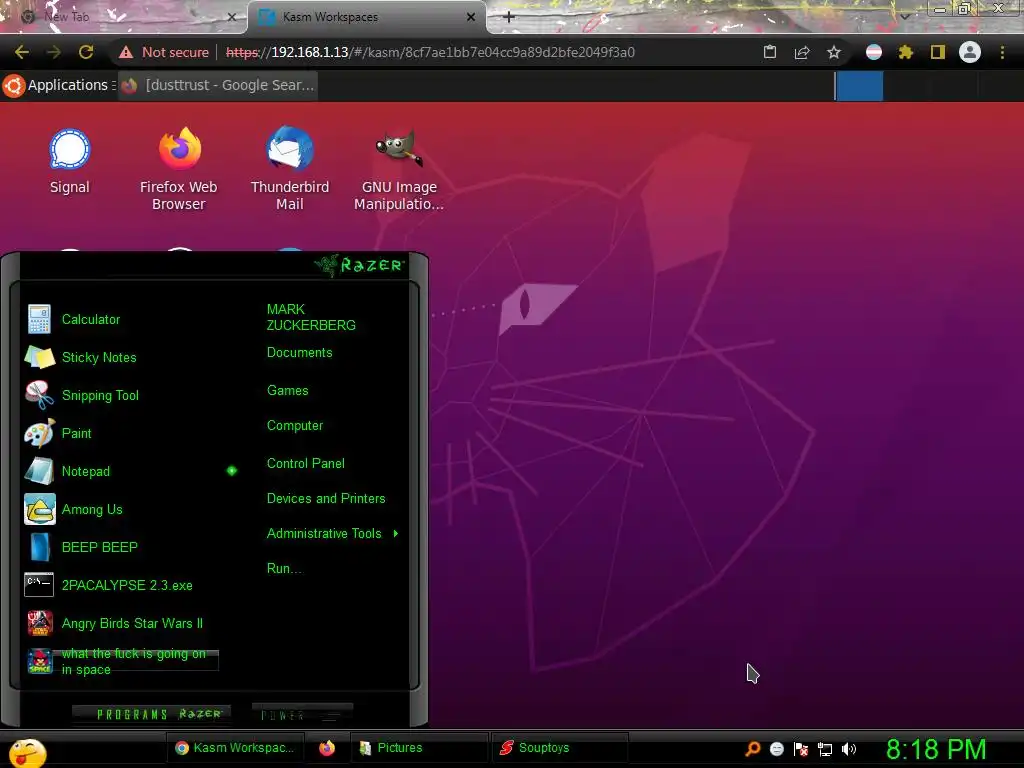This screenshot has height=768, width=1024.
Task: Expand Notepad jump list green marker
Action: (232, 471)
